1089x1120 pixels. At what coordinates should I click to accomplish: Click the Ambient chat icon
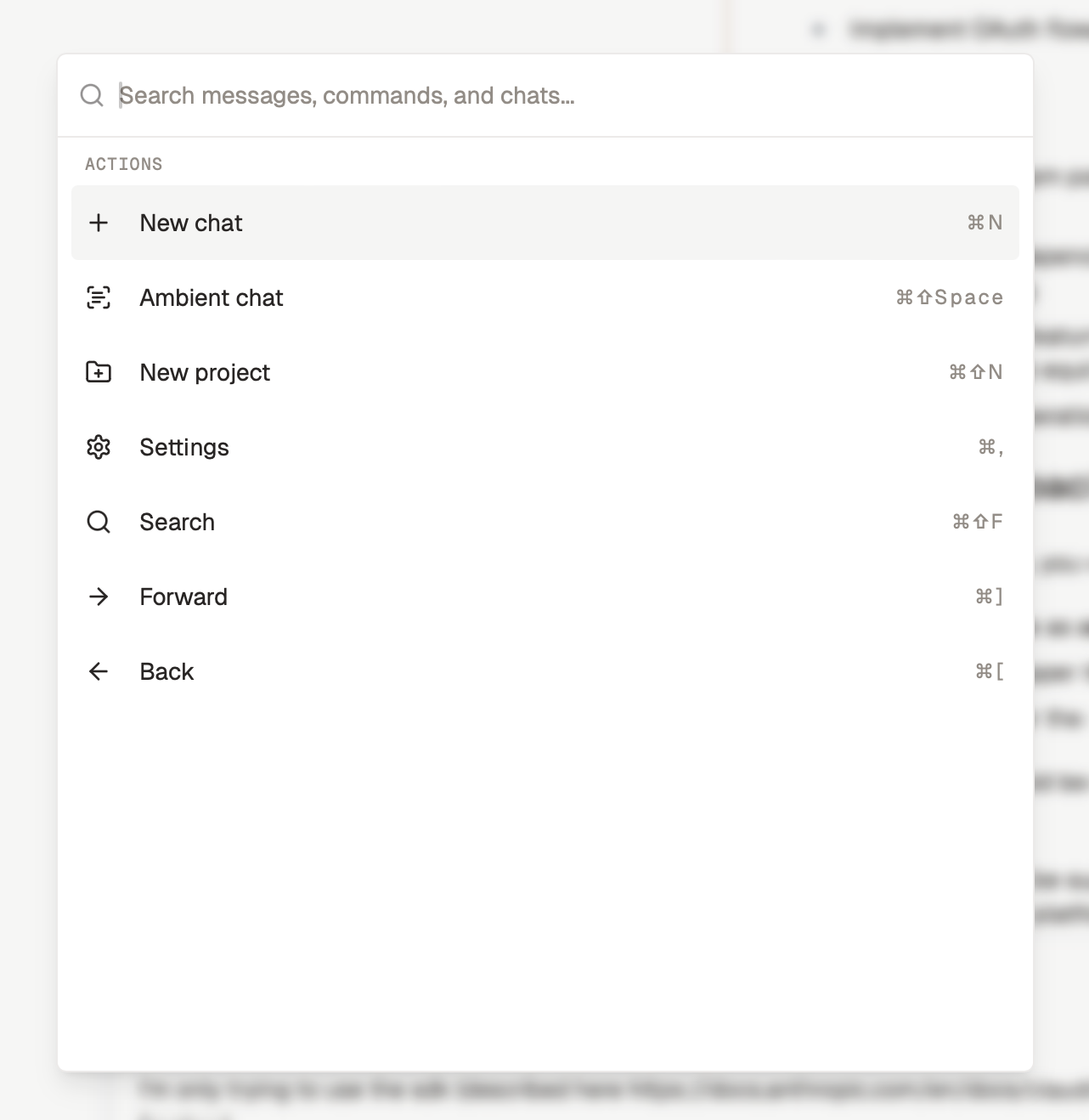click(99, 297)
